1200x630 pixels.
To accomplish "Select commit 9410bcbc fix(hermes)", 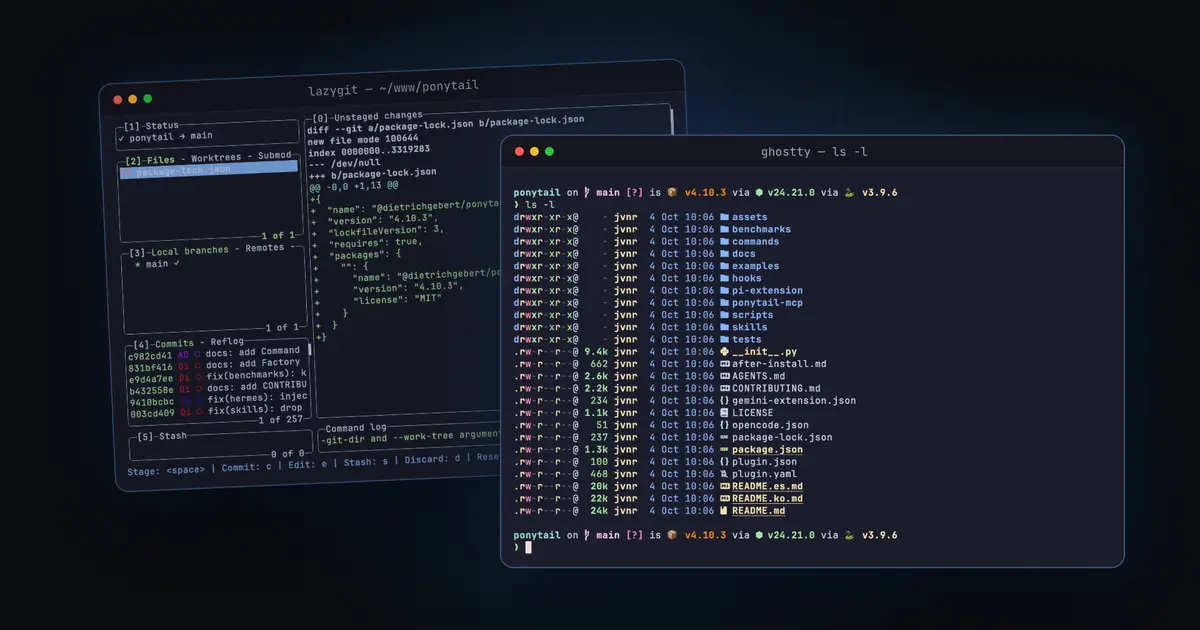I will point(217,399).
